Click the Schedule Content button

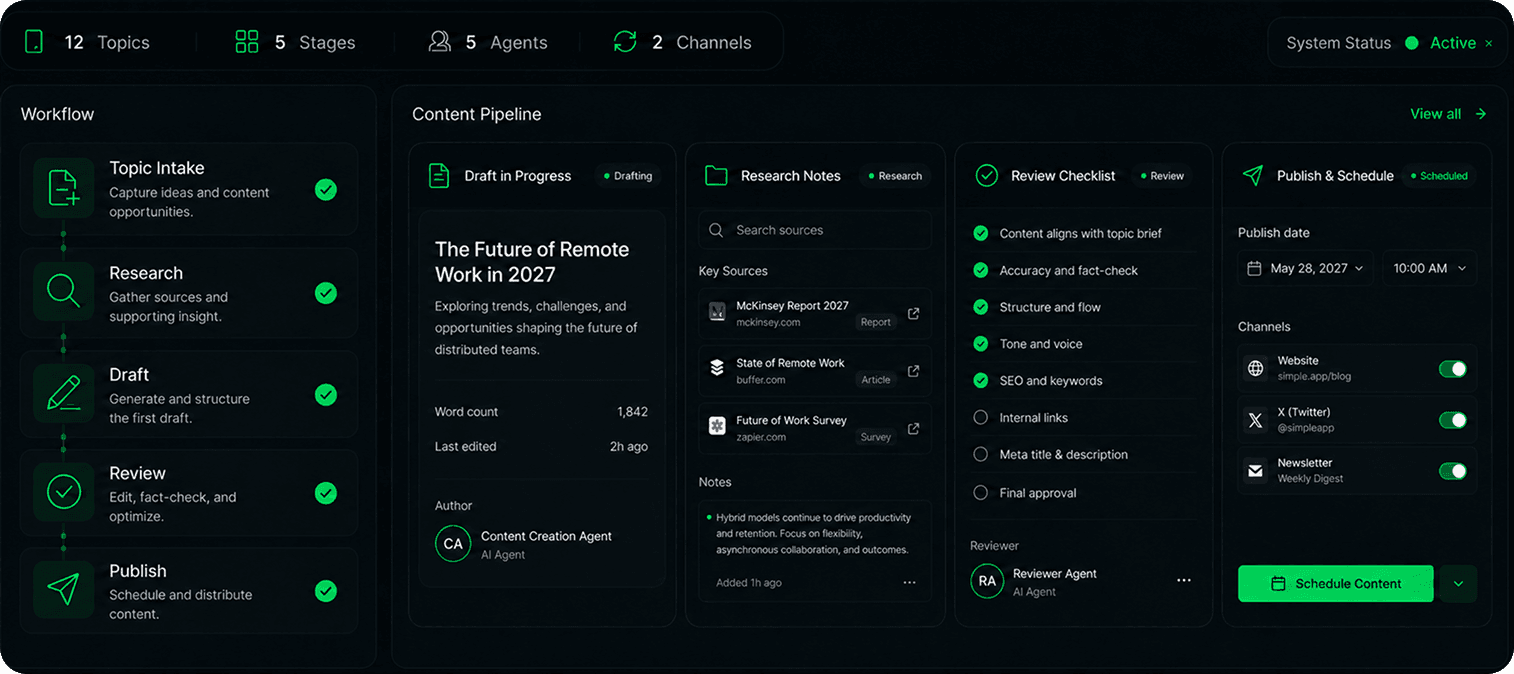click(1335, 584)
